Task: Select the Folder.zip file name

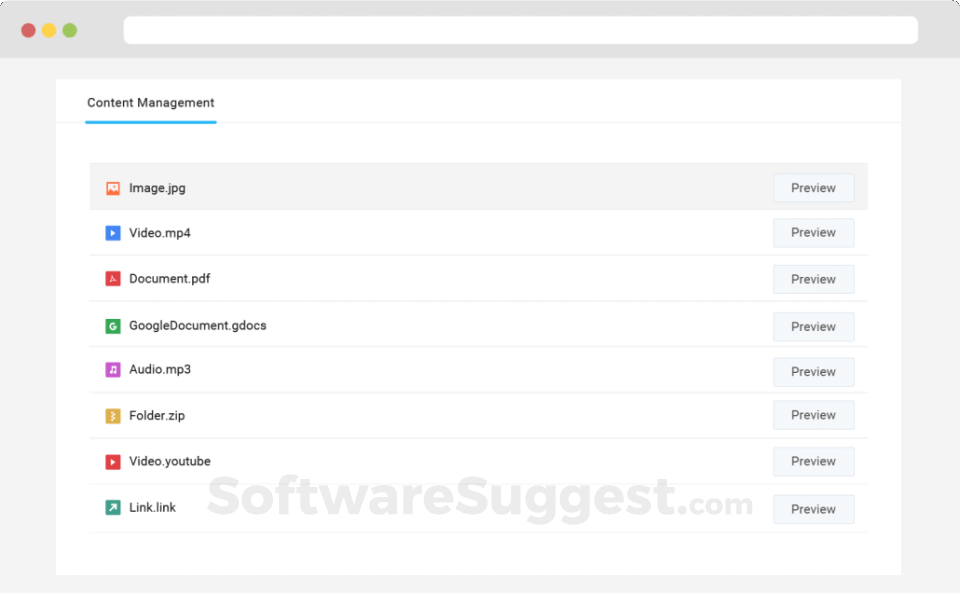Action: tap(157, 416)
